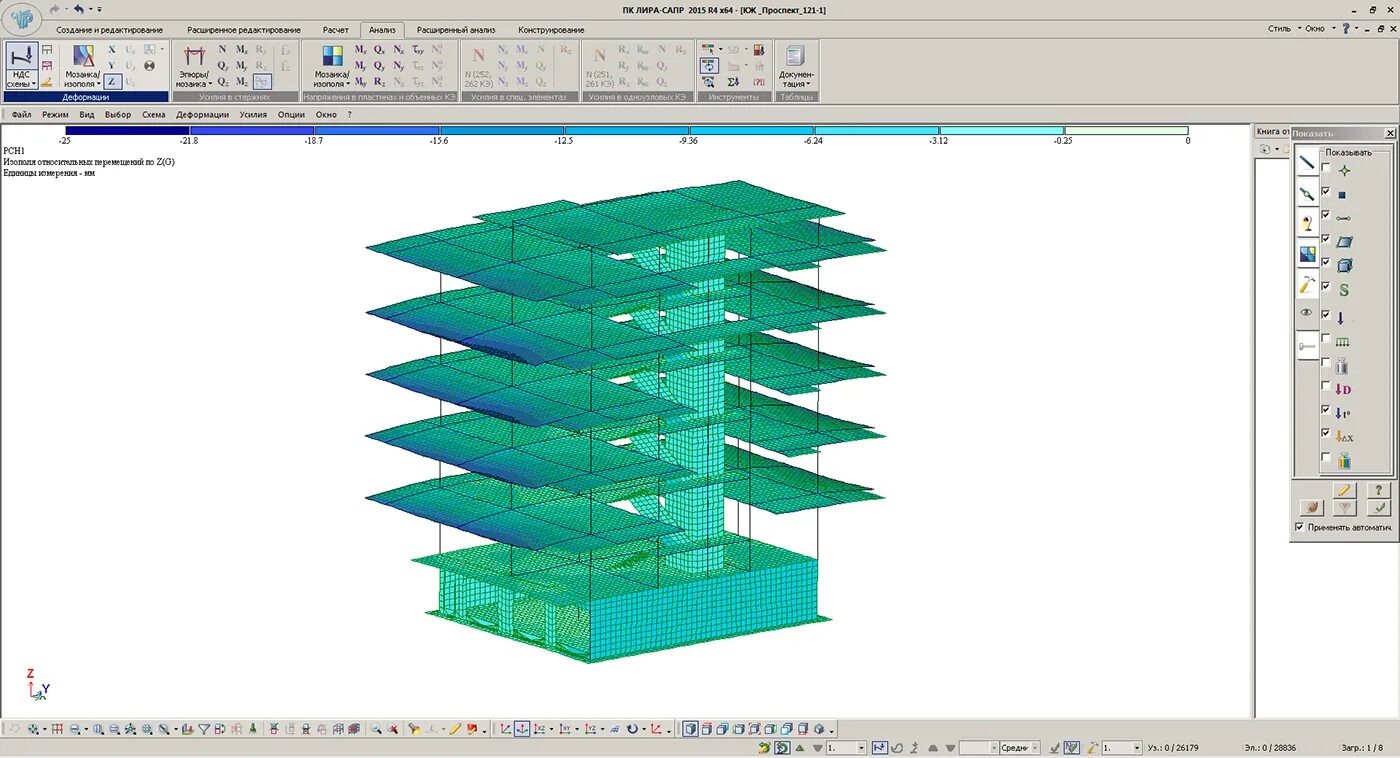Toggle the bar element display checkbox
This screenshot has width=1400, height=758.
pyautogui.click(x=1326, y=215)
